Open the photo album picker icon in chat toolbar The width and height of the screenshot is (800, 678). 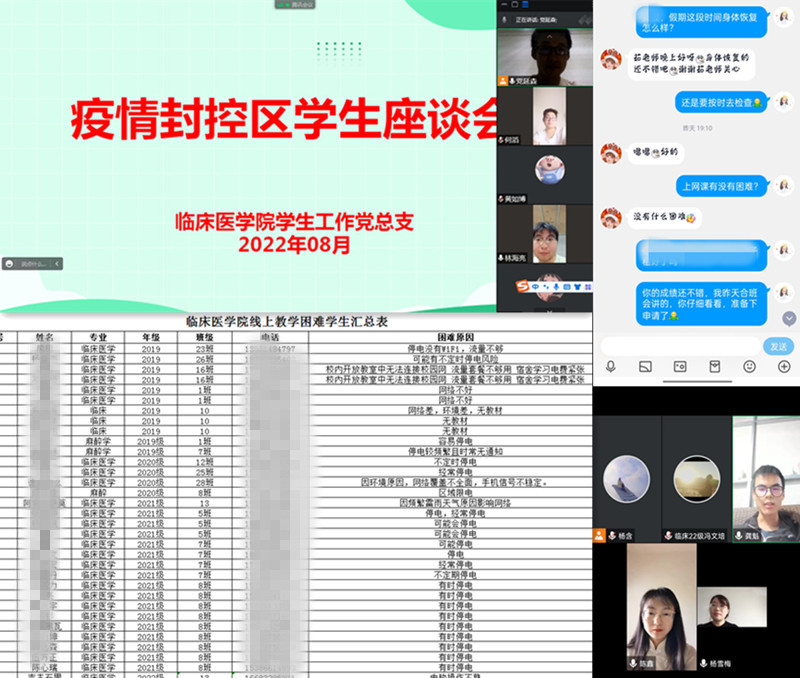point(644,365)
